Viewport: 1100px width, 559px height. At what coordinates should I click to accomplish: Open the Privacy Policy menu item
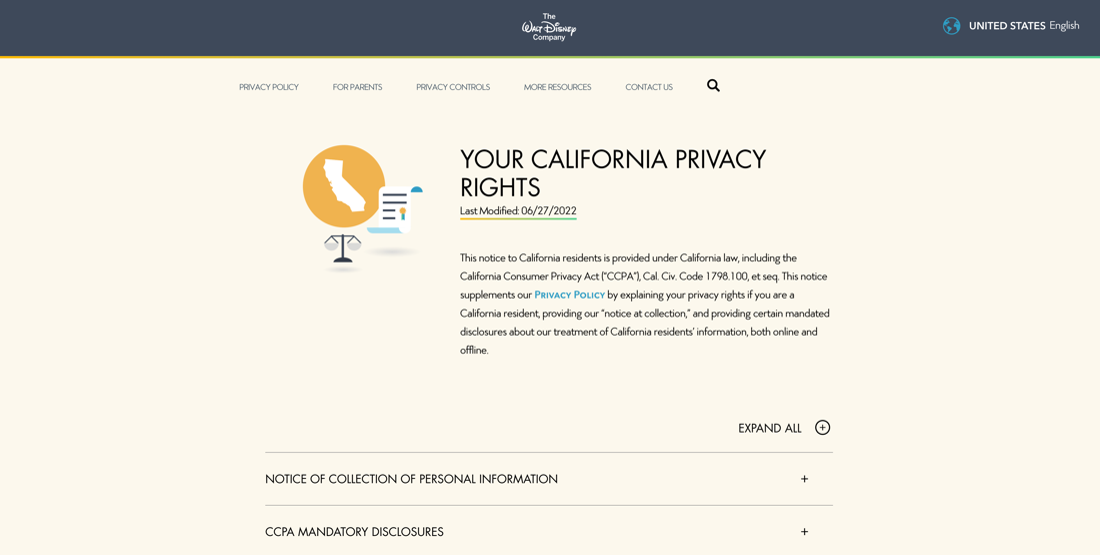click(x=269, y=87)
